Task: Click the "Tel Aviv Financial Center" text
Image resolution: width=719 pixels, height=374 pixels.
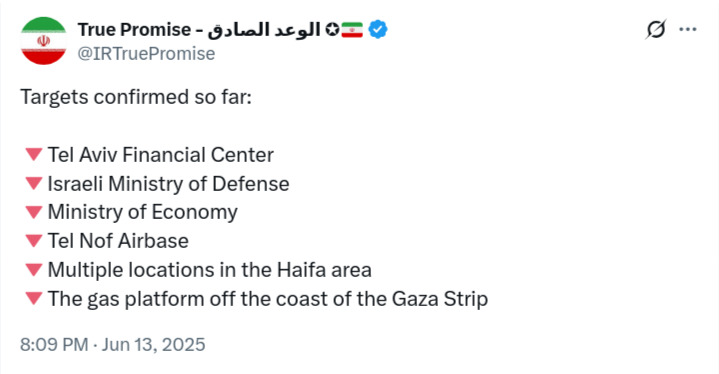Action: pos(161,155)
